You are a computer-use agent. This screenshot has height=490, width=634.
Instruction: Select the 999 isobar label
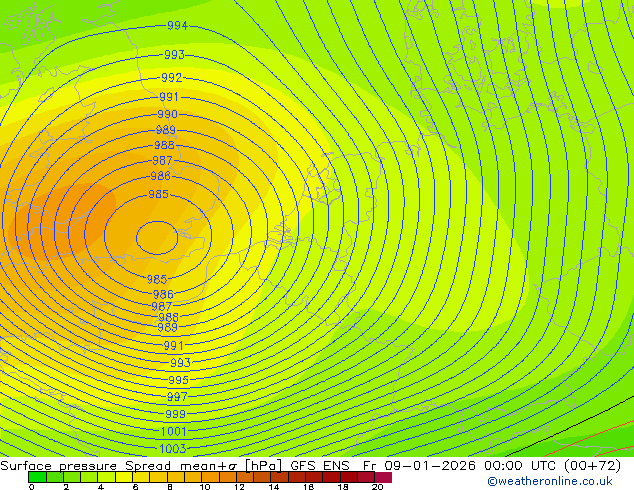[175, 414]
